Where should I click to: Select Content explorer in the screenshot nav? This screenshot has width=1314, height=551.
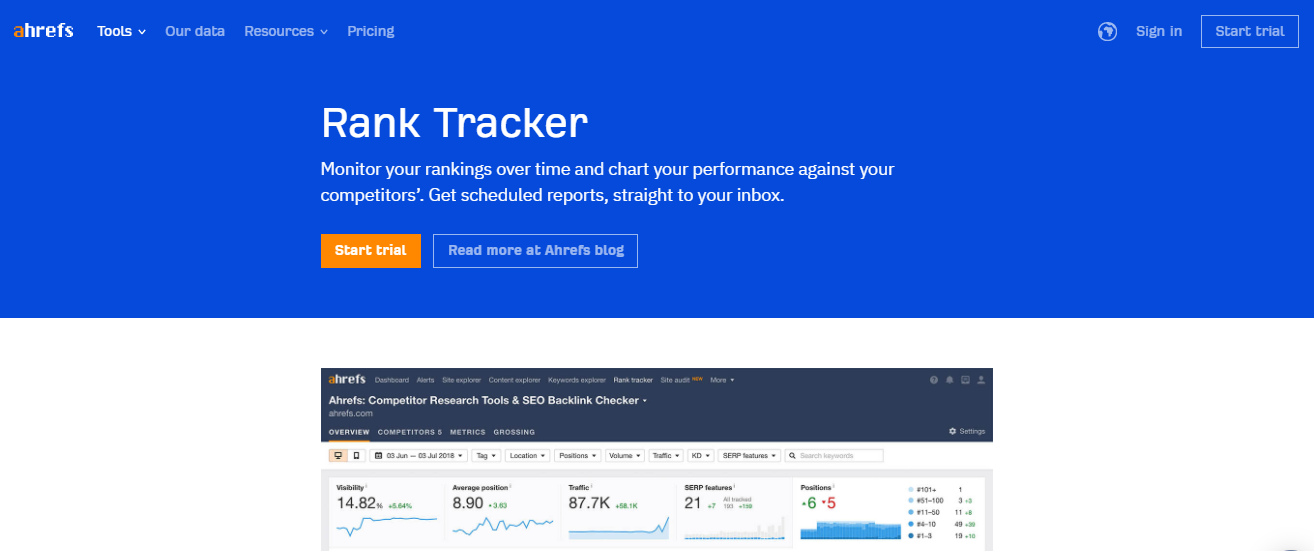pyautogui.click(x=515, y=380)
